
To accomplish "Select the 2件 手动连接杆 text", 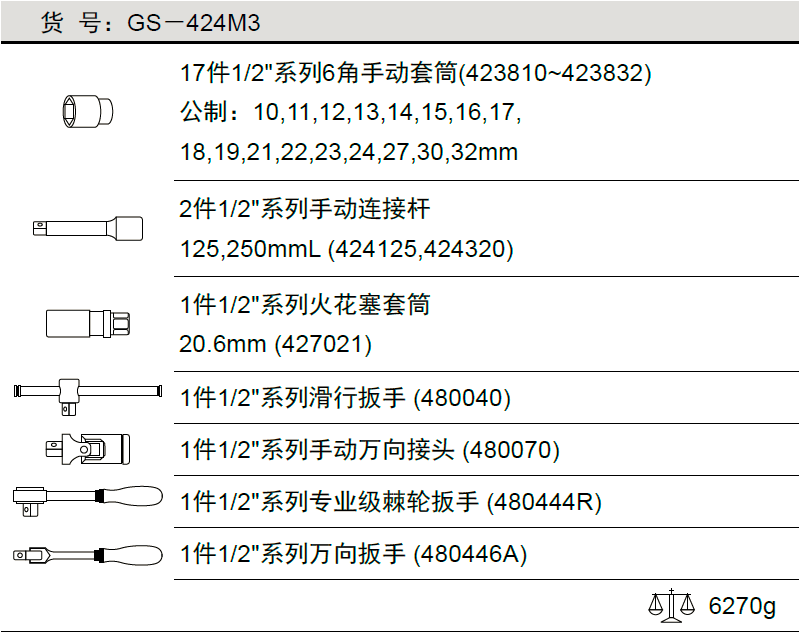I will click(305, 209).
